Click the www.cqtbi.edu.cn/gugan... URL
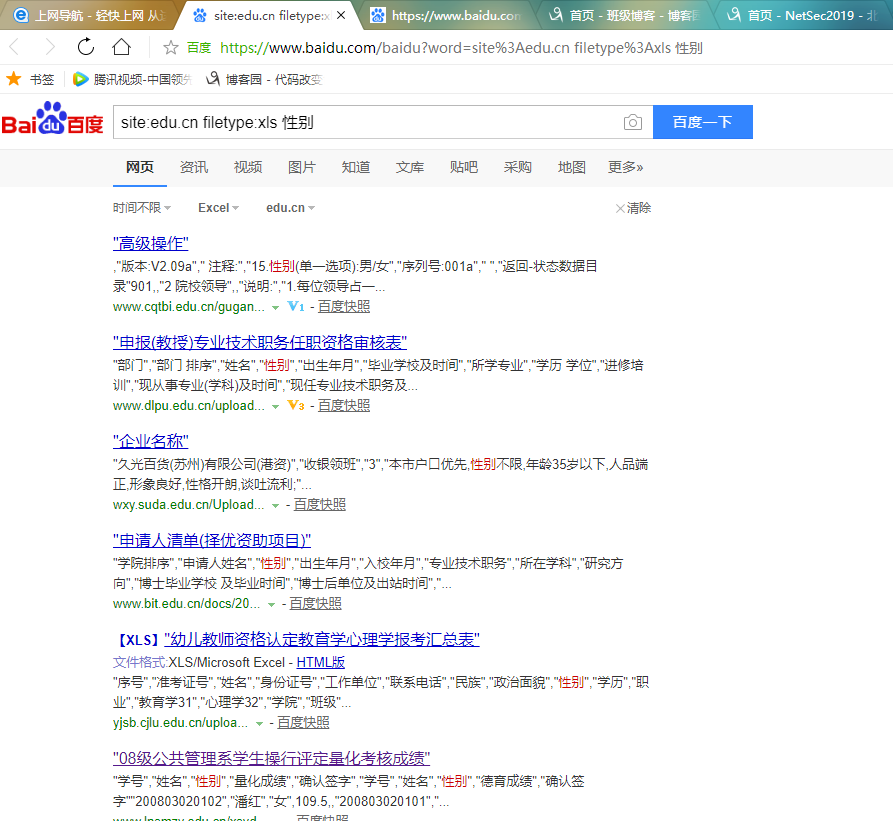 coord(189,306)
